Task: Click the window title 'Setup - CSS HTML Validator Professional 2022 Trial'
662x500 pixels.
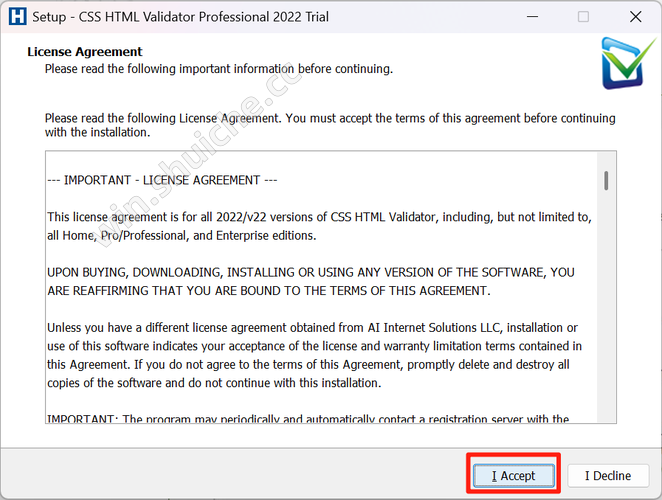Action: [x=180, y=17]
